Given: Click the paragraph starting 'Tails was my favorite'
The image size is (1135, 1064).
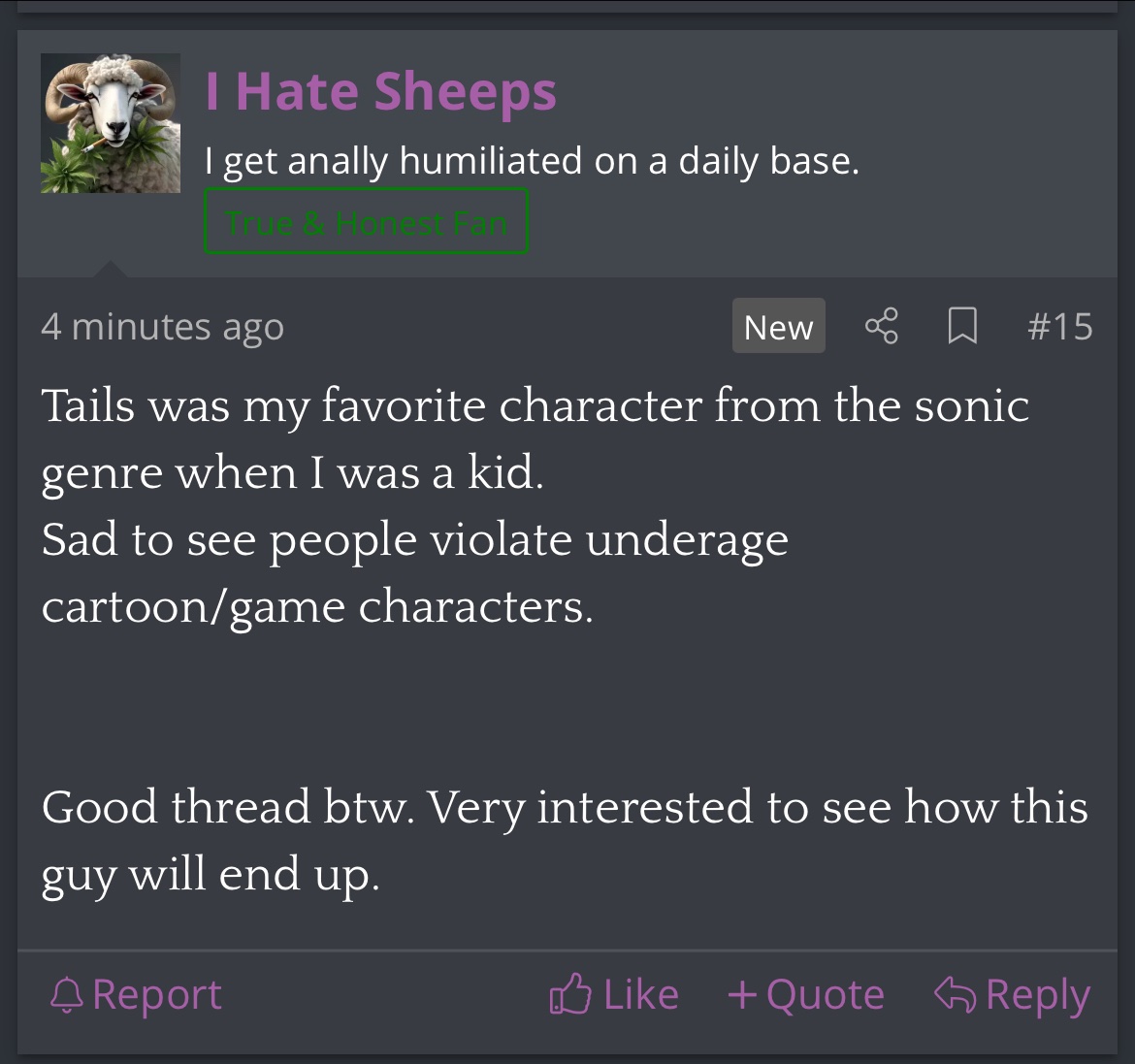Looking at the screenshot, I should click(x=534, y=438).
